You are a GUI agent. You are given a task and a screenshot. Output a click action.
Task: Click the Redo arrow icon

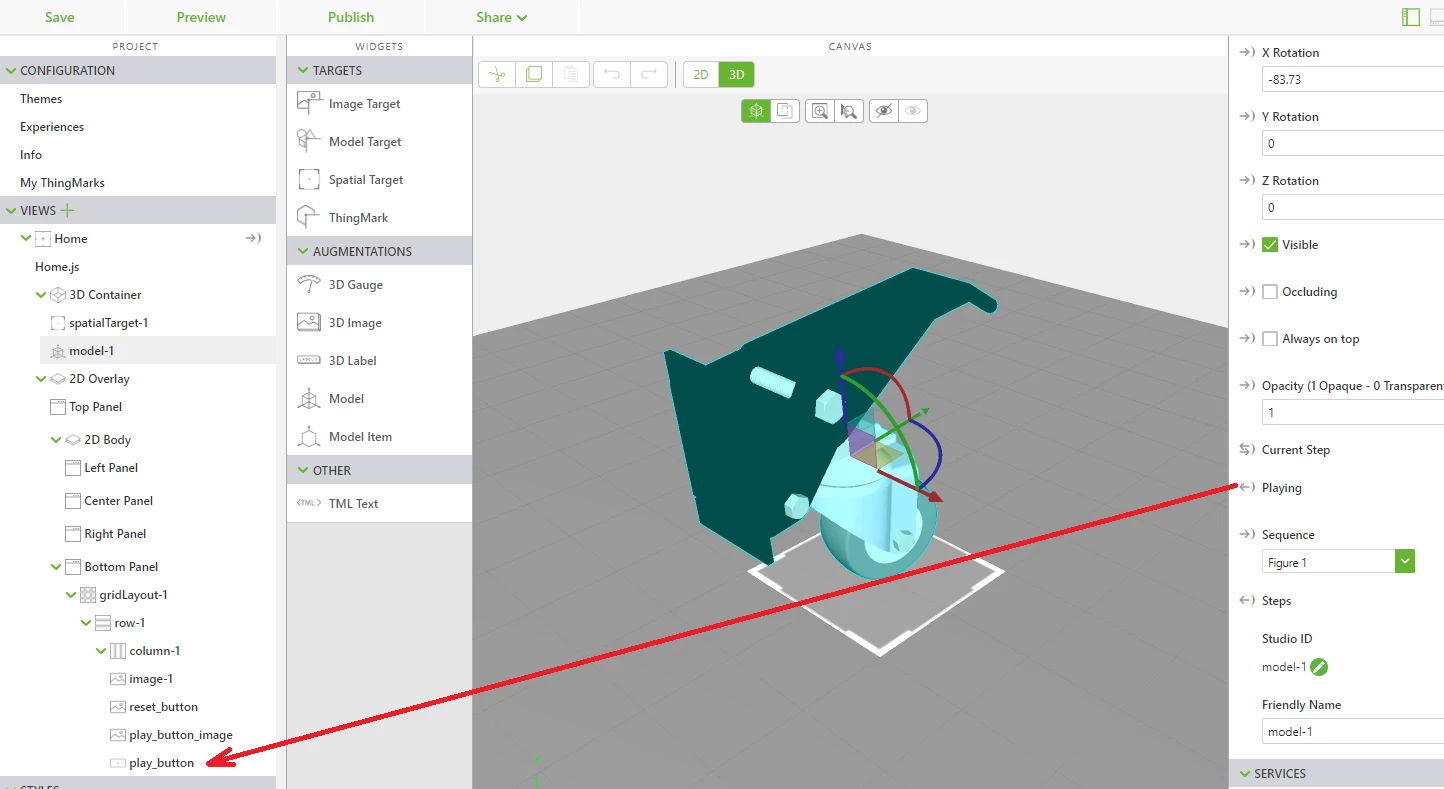(649, 75)
